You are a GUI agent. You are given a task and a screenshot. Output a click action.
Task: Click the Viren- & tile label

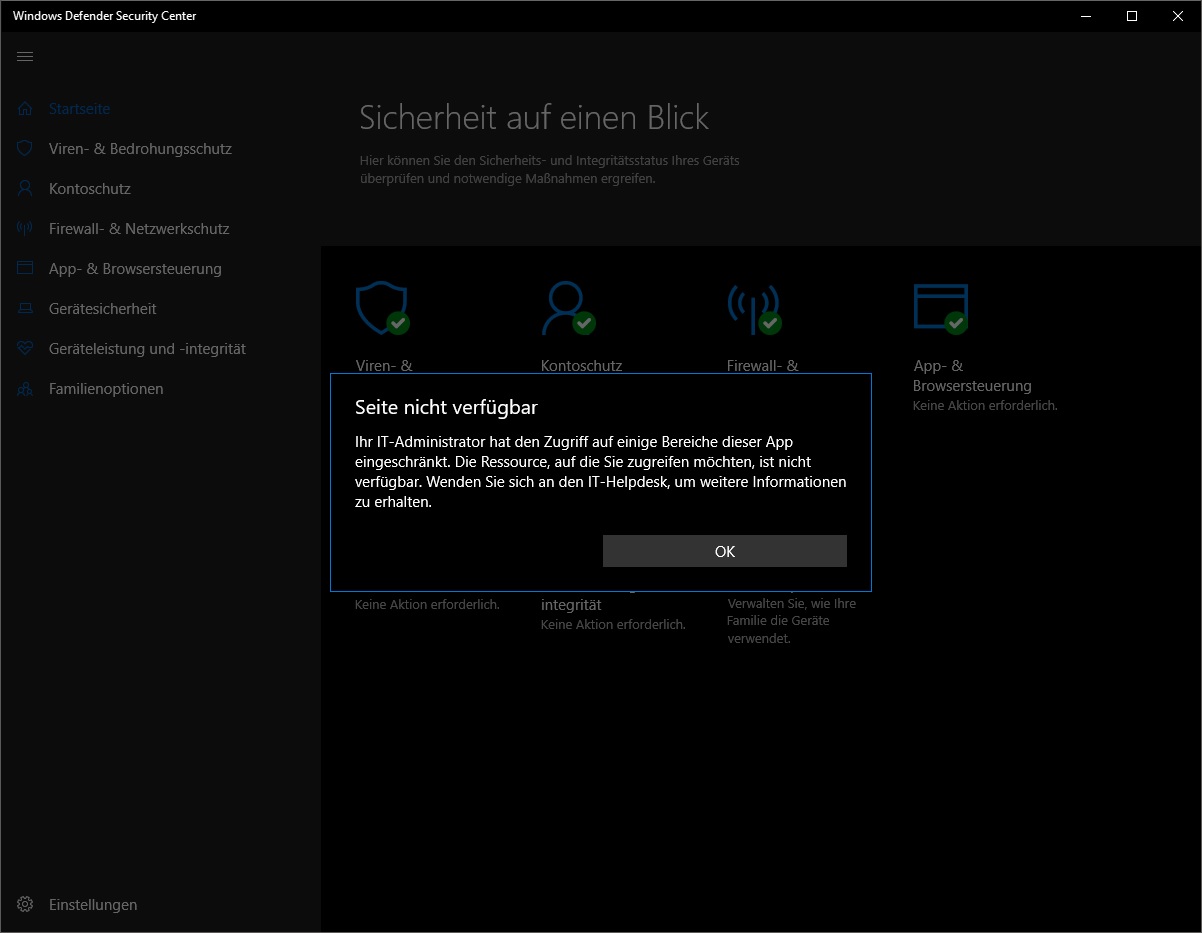click(384, 366)
